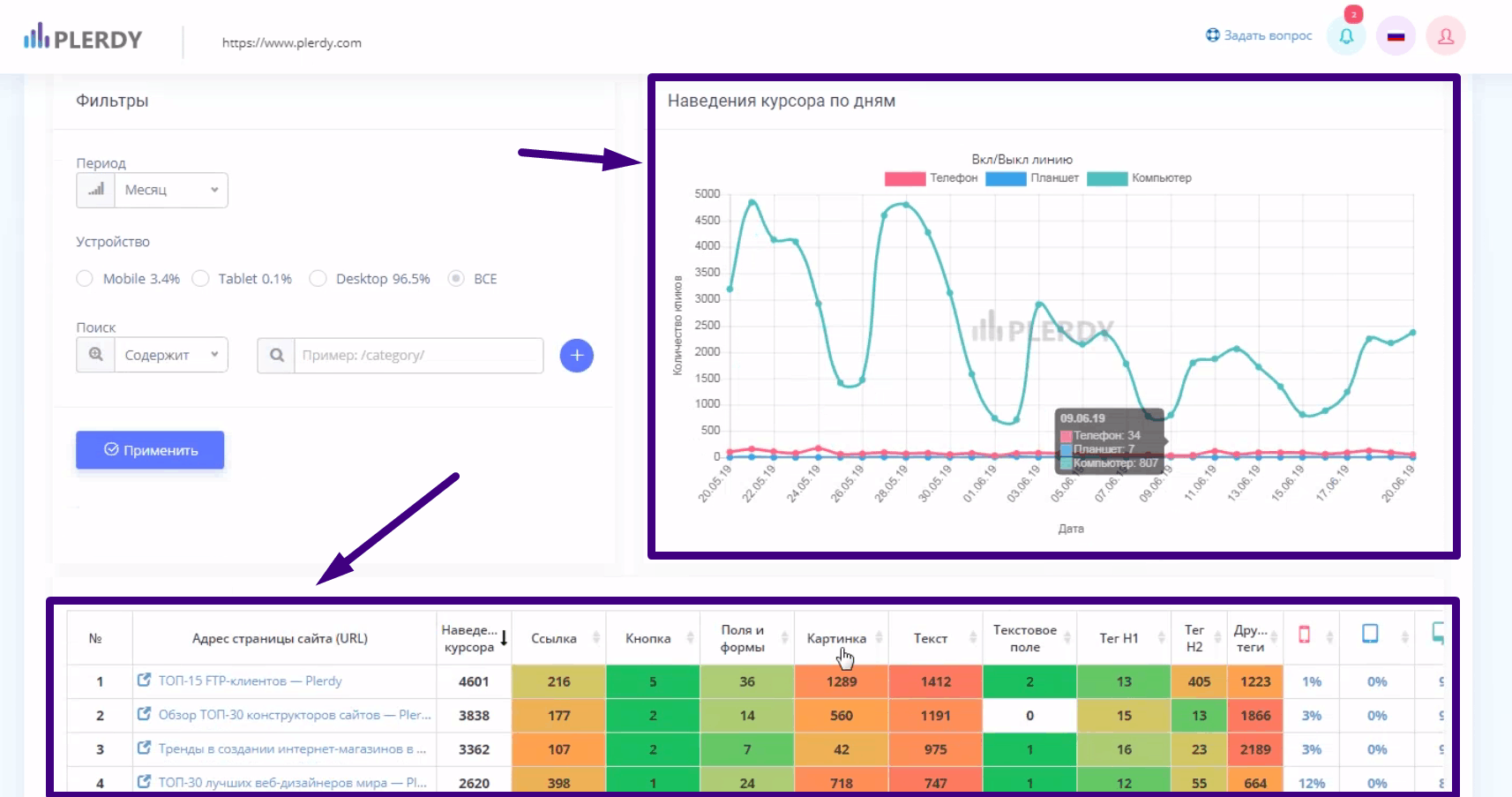Sort table by Ссылка column
This screenshot has height=797, width=1512.
pyautogui.click(x=596, y=638)
